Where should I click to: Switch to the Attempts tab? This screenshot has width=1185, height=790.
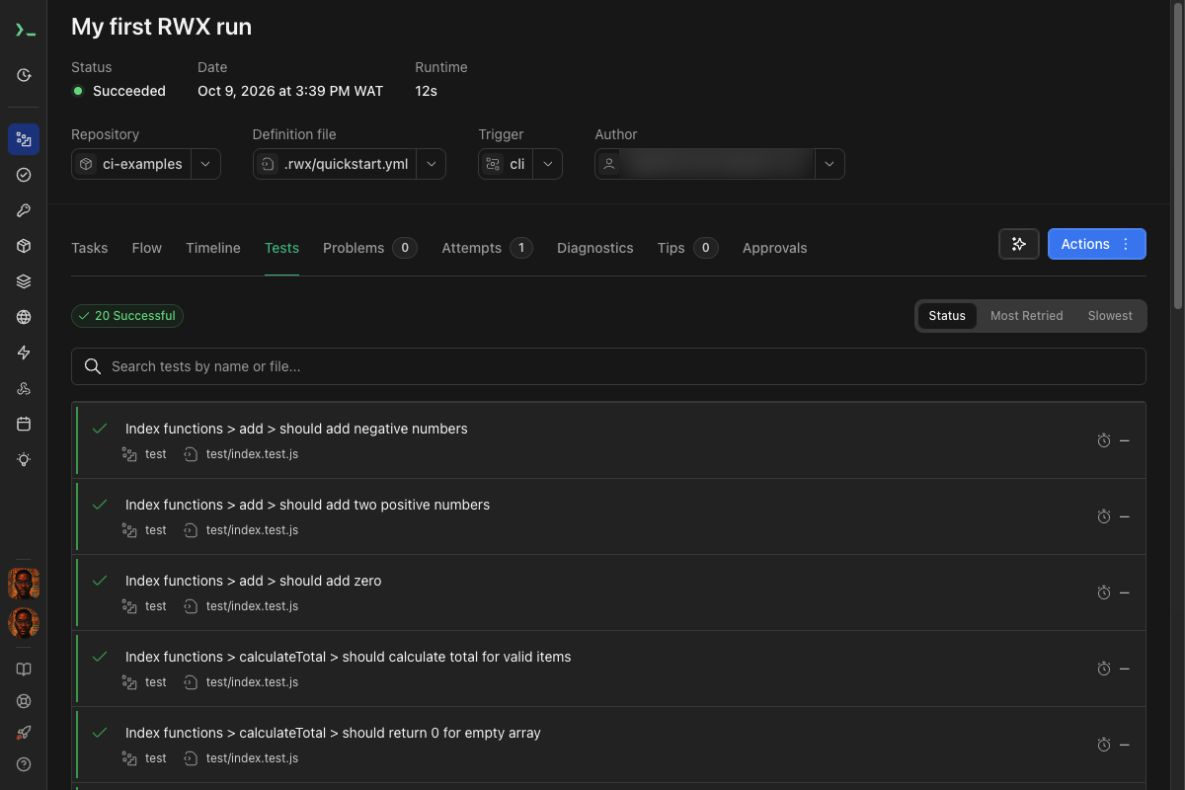point(487,248)
